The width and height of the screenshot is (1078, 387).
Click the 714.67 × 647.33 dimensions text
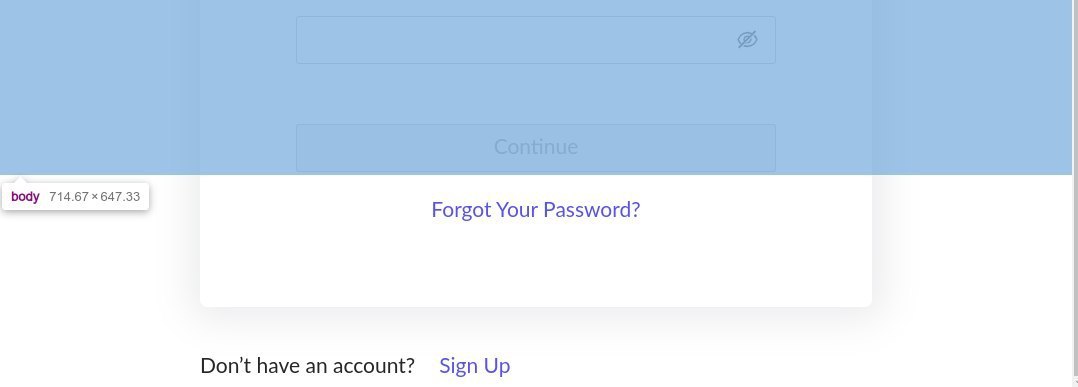(95, 197)
